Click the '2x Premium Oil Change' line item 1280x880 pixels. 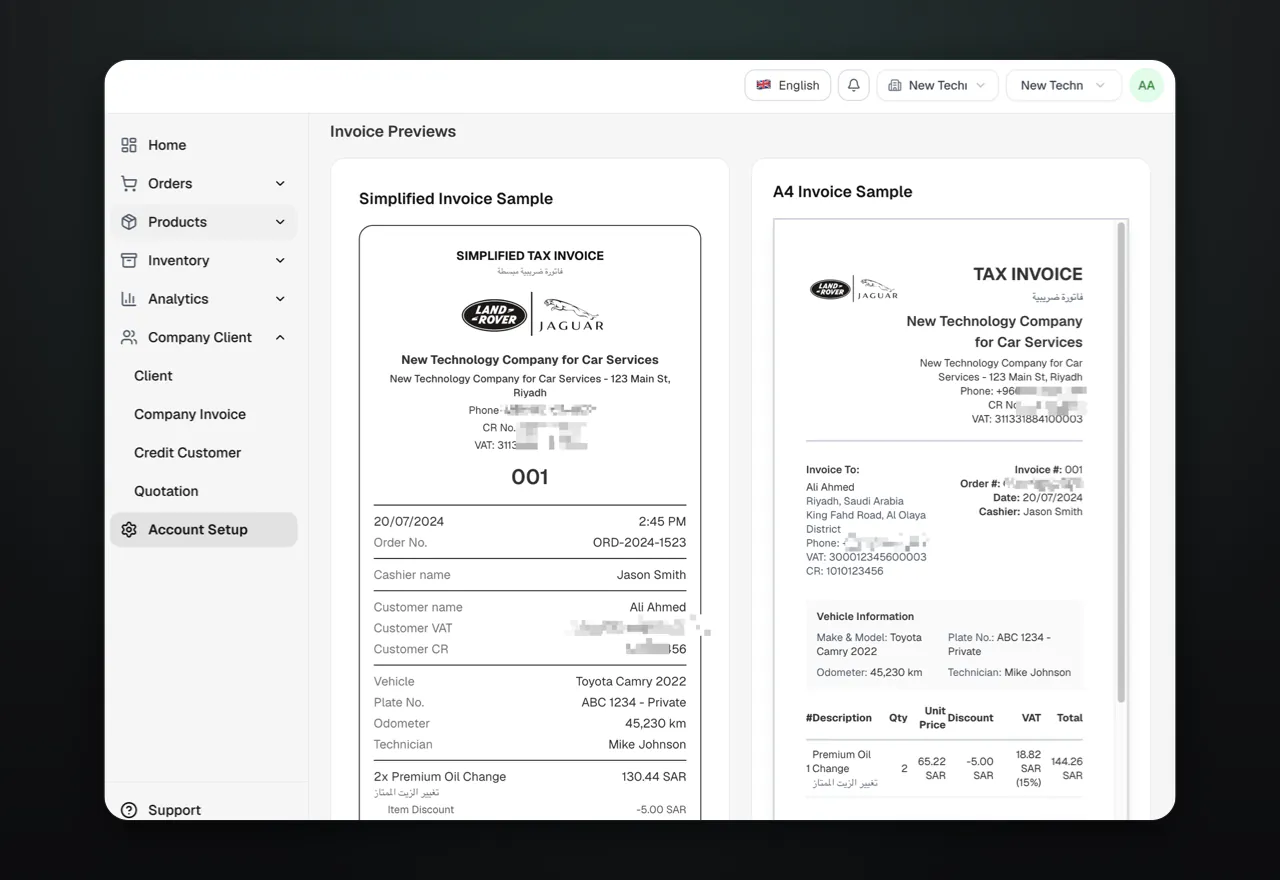pos(440,777)
